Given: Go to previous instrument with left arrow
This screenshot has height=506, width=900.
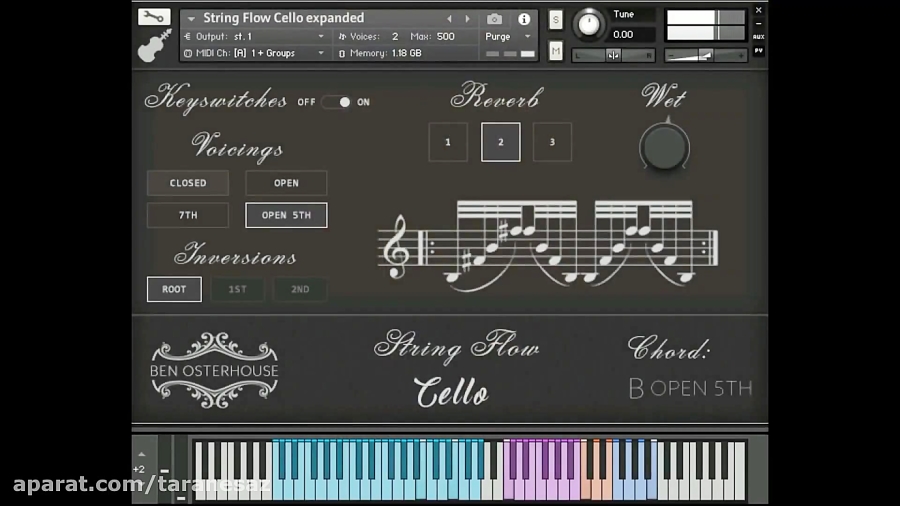Looking at the screenshot, I should point(449,19).
